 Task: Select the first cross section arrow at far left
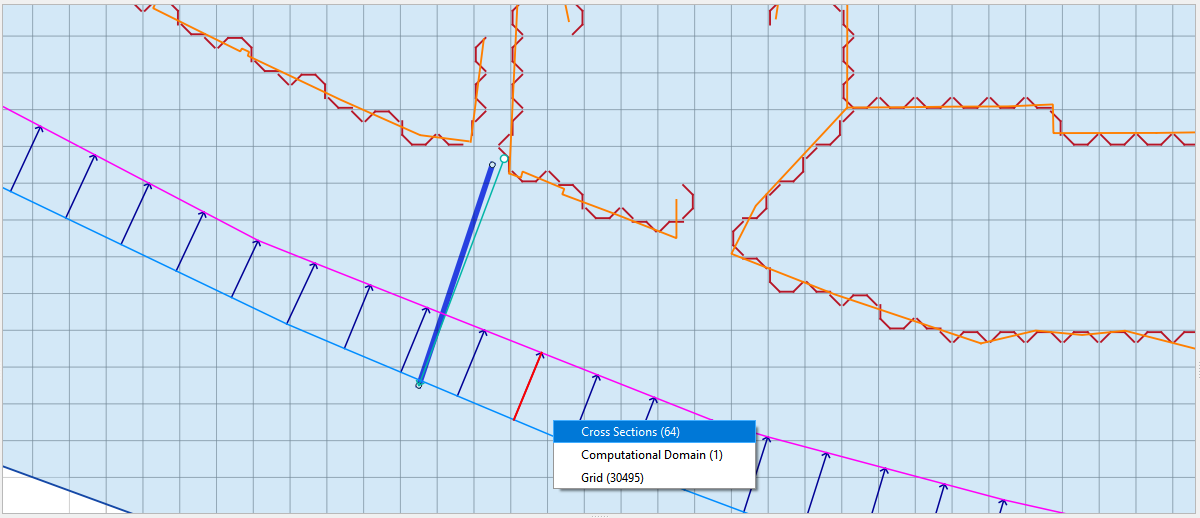click(x=25, y=157)
